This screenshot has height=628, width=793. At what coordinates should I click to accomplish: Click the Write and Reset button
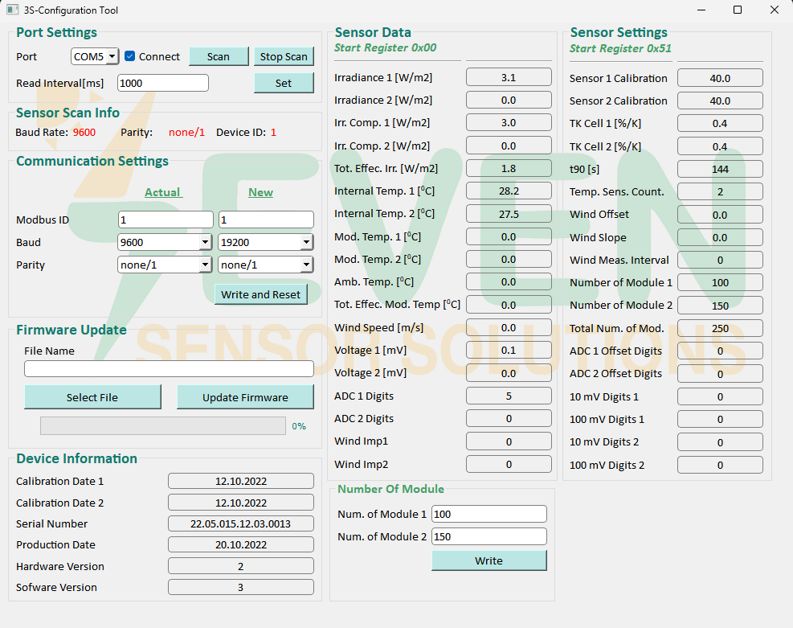261,295
